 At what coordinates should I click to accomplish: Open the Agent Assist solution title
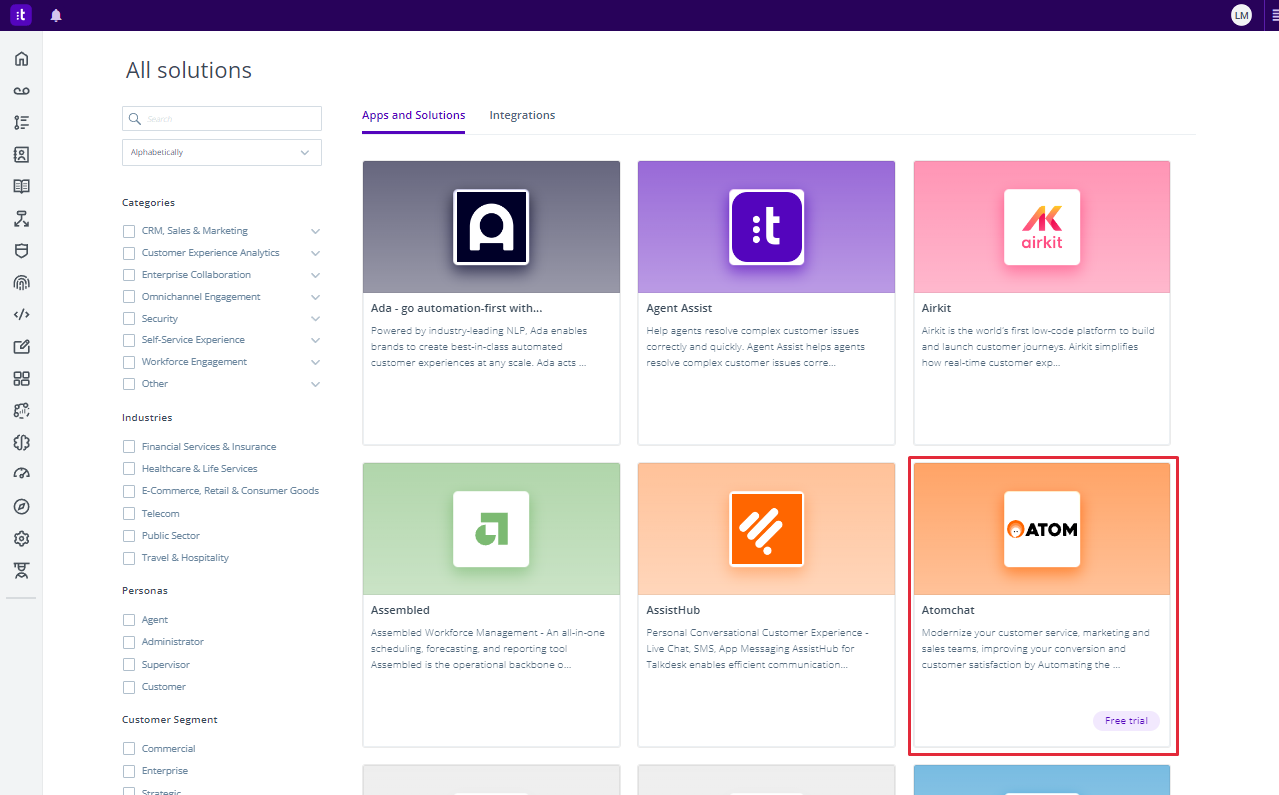[679, 308]
